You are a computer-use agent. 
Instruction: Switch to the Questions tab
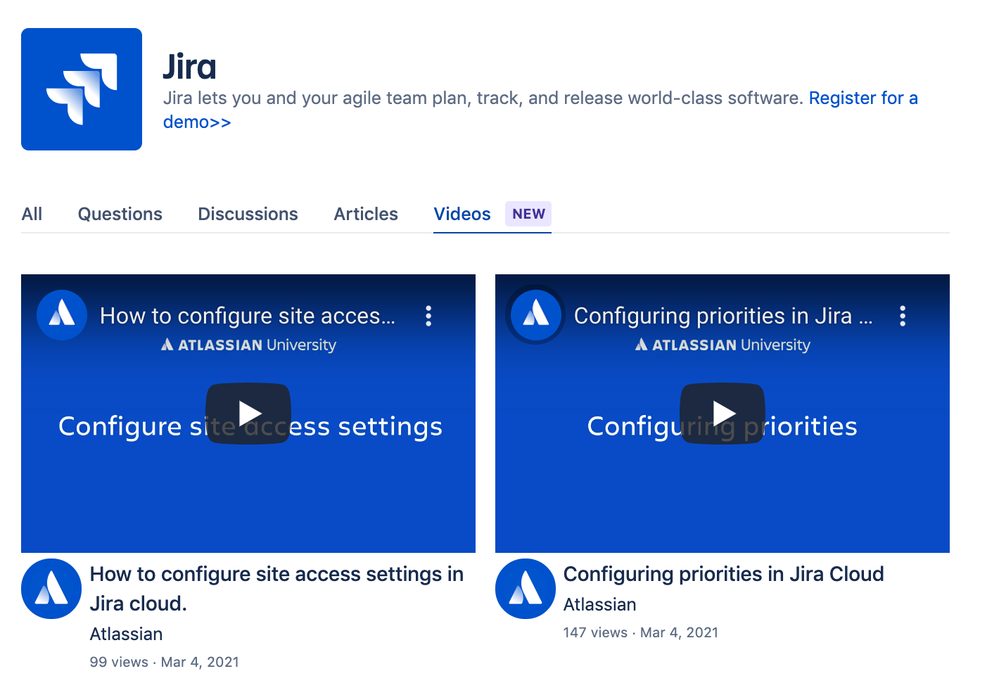coord(120,214)
